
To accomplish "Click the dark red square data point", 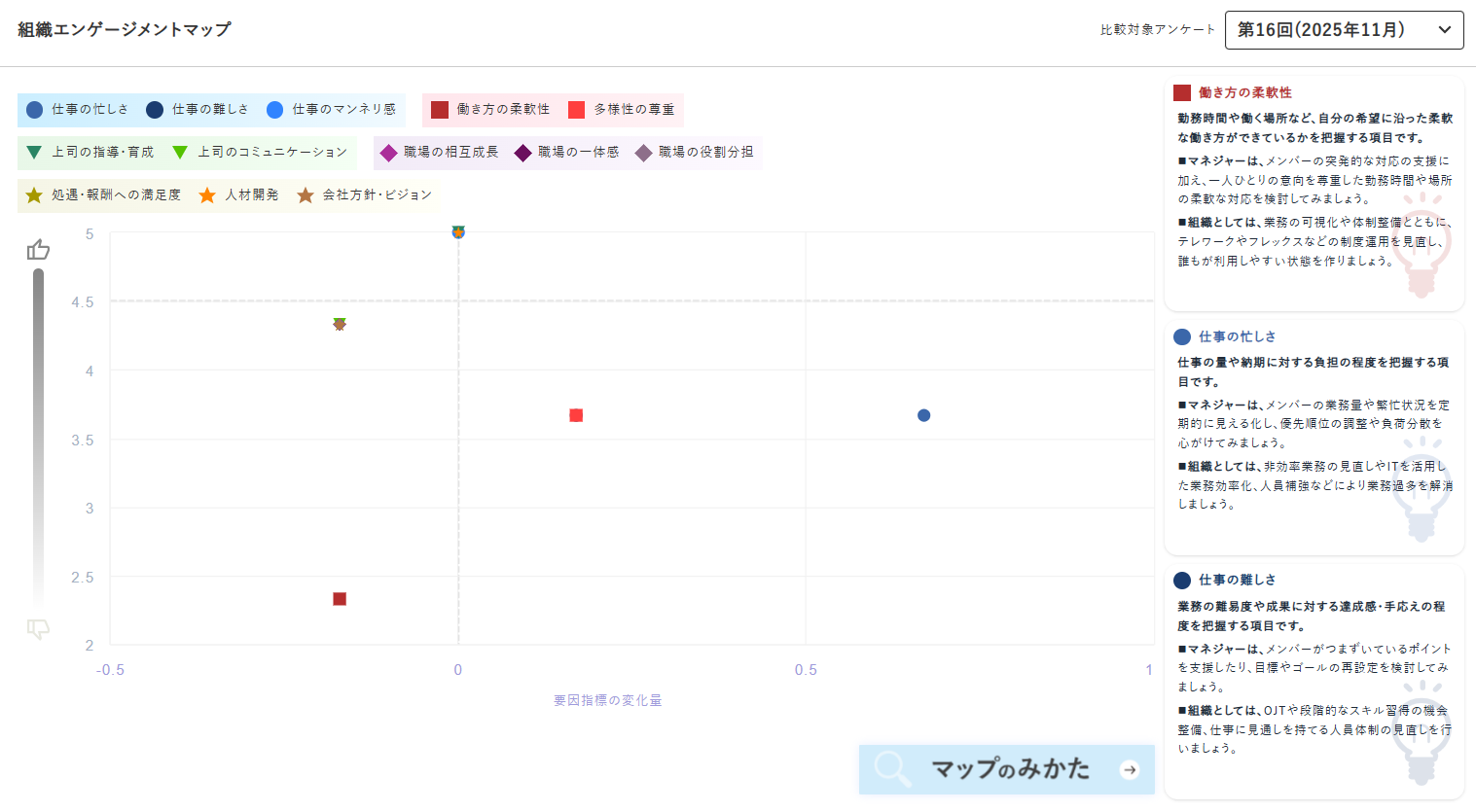I will 340,599.
